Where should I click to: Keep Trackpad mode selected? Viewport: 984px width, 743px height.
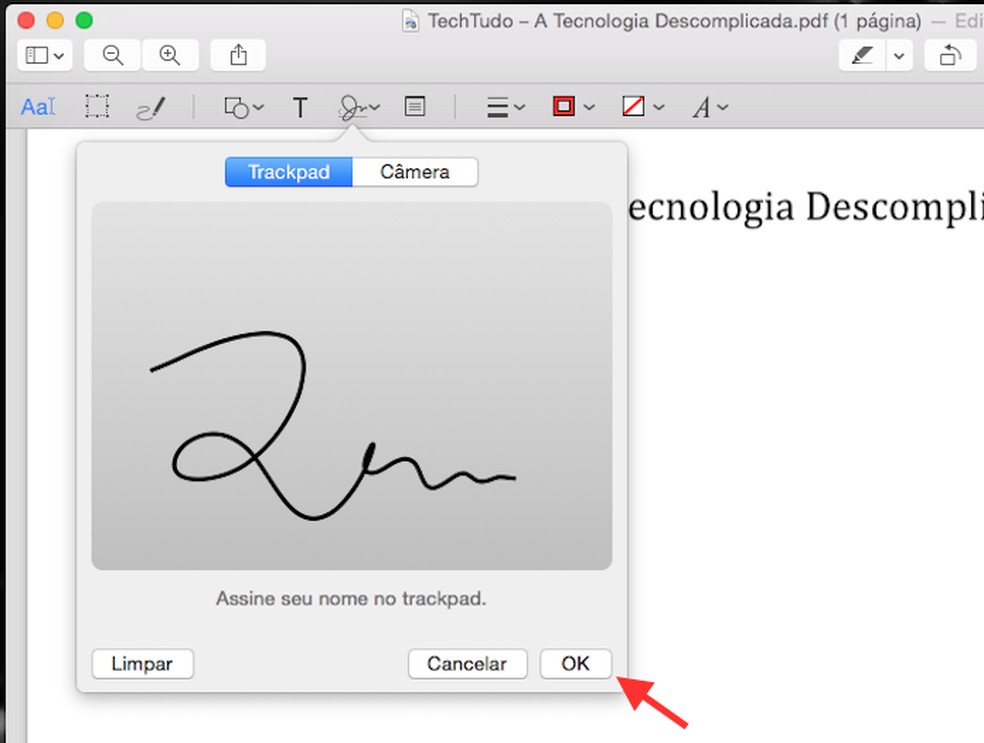click(x=288, y=172)
